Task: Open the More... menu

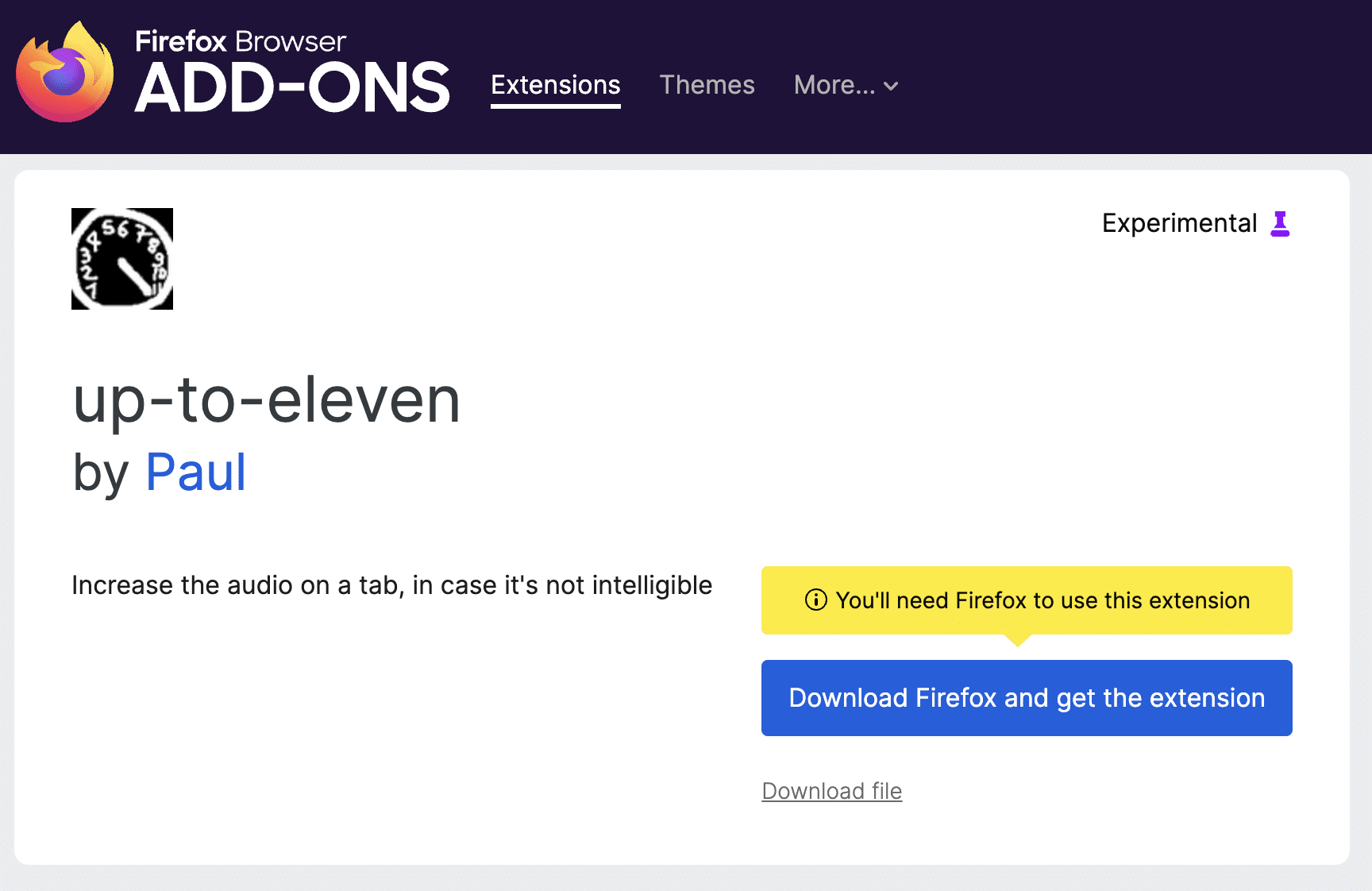Action: pyautogui.click(x=834, y=85)
